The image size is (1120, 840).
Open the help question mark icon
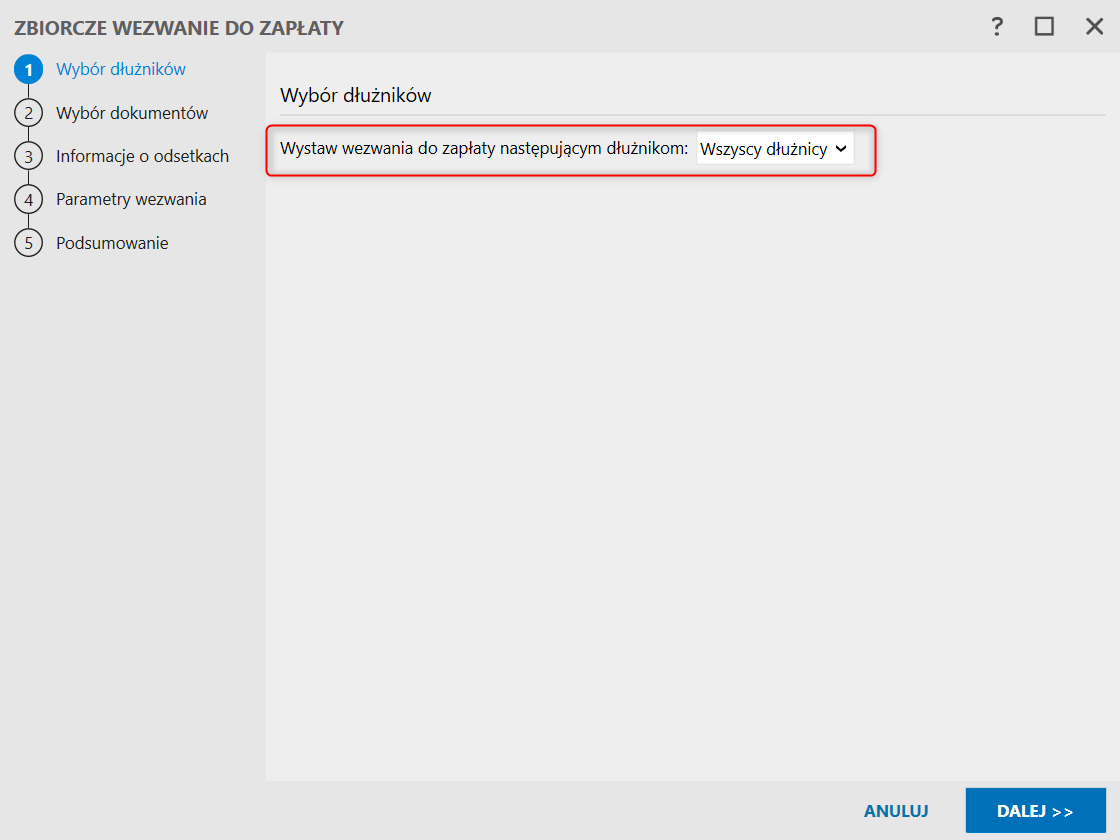pyautogui.click(x=997, y=27)
